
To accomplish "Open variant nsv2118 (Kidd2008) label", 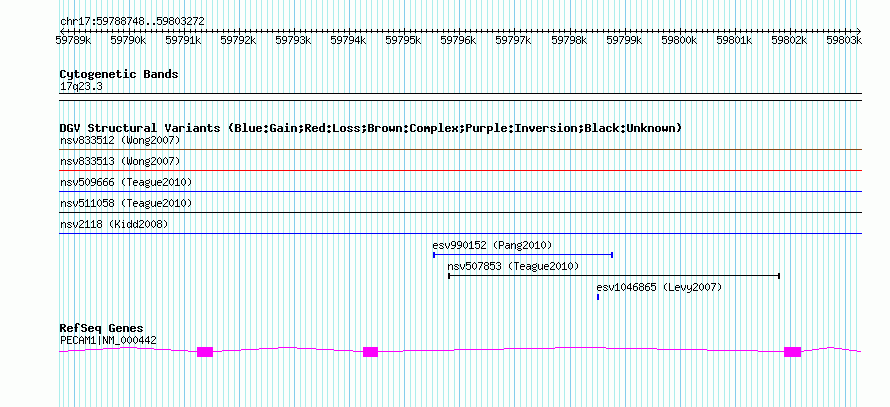I will coord(114,224).
